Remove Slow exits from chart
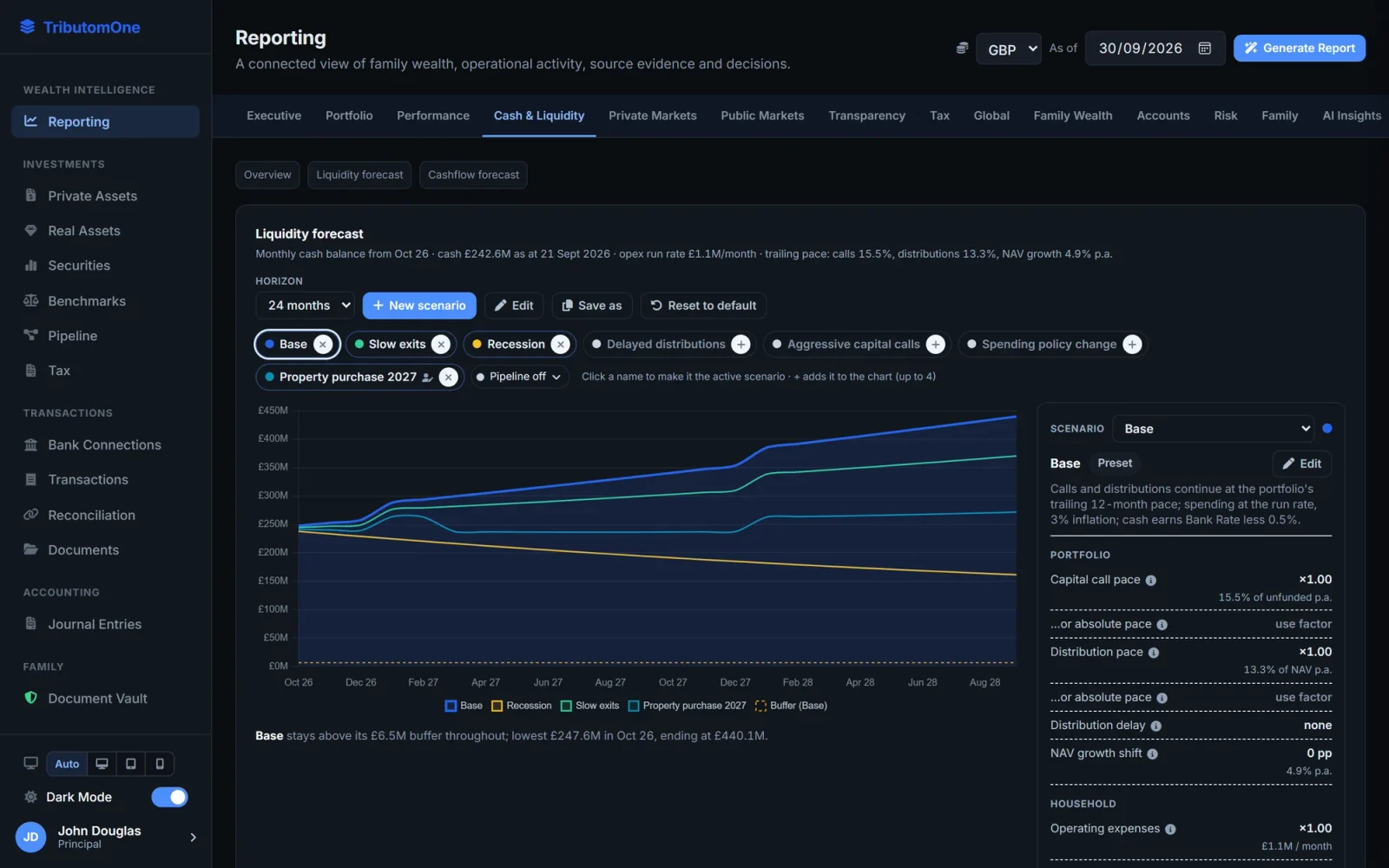 441,345
